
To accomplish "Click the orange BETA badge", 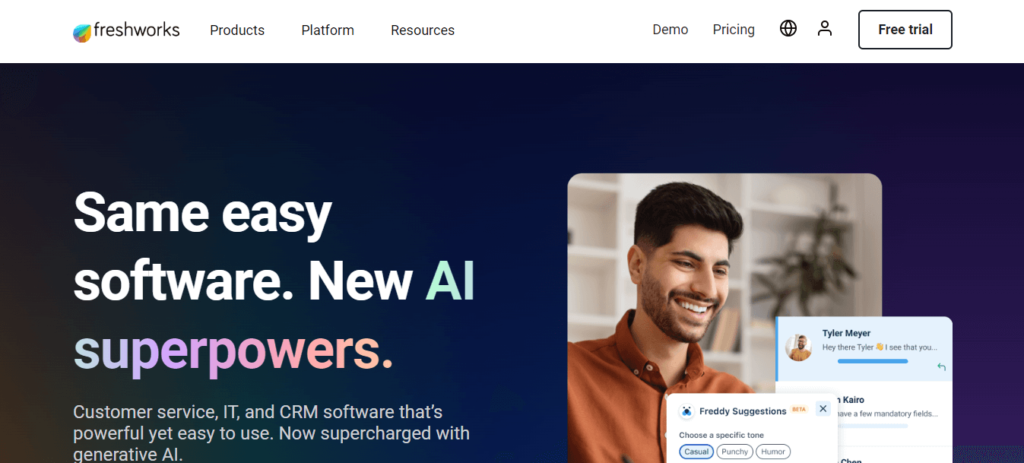I will 799,409.
